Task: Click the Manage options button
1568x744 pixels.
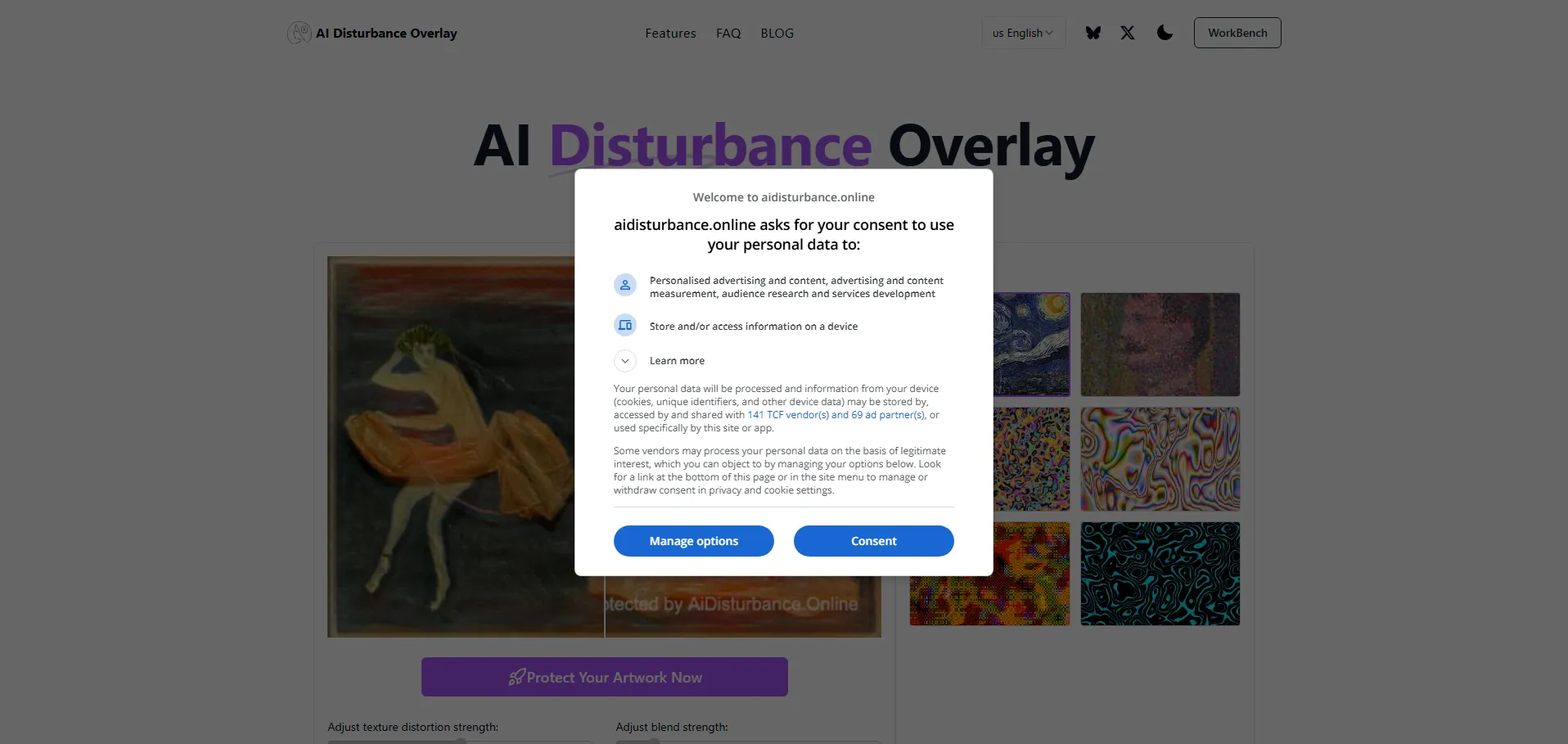Action: tap(694, 541)
